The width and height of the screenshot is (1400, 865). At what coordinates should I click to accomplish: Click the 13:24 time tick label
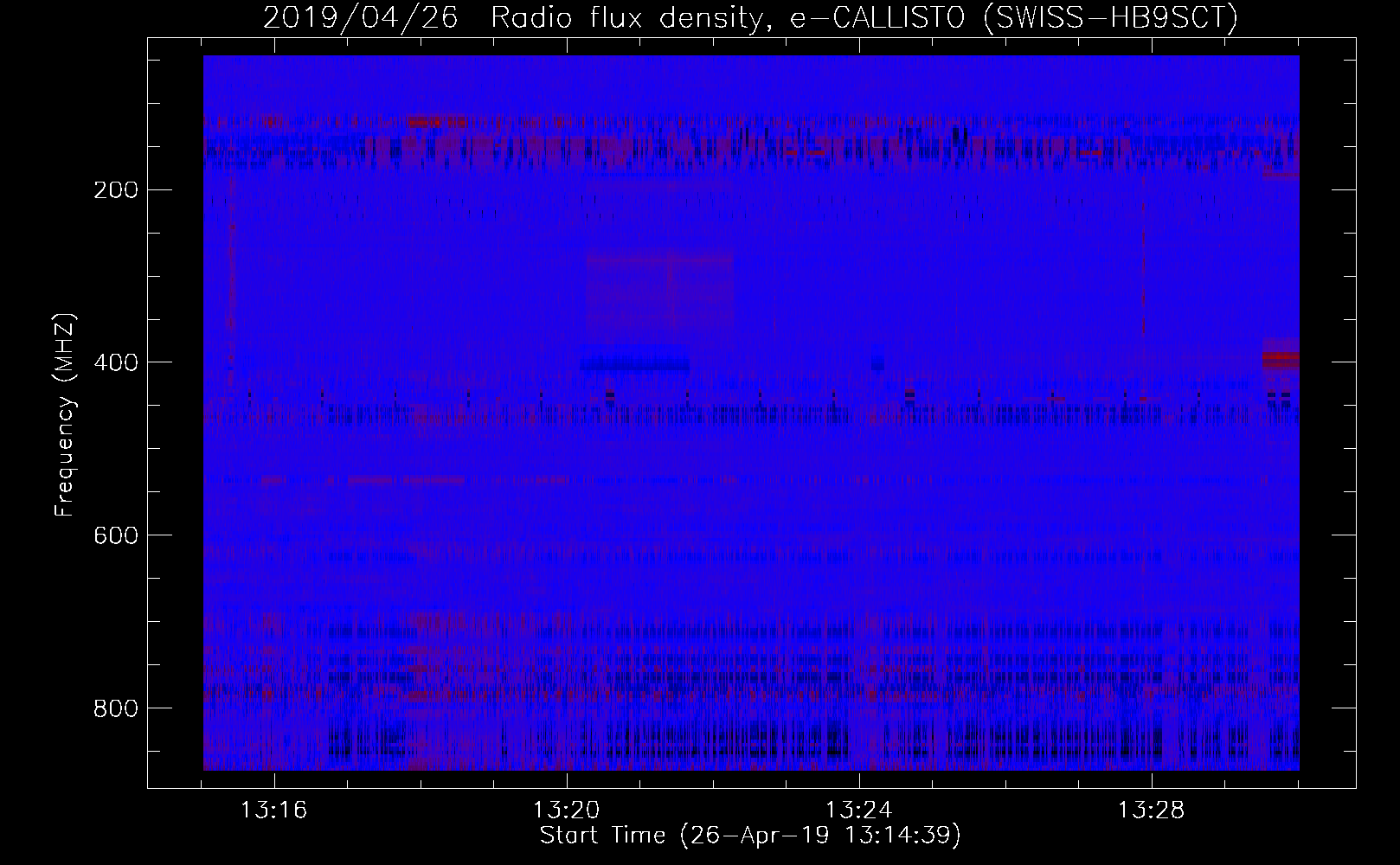click(x=859, y=811)
